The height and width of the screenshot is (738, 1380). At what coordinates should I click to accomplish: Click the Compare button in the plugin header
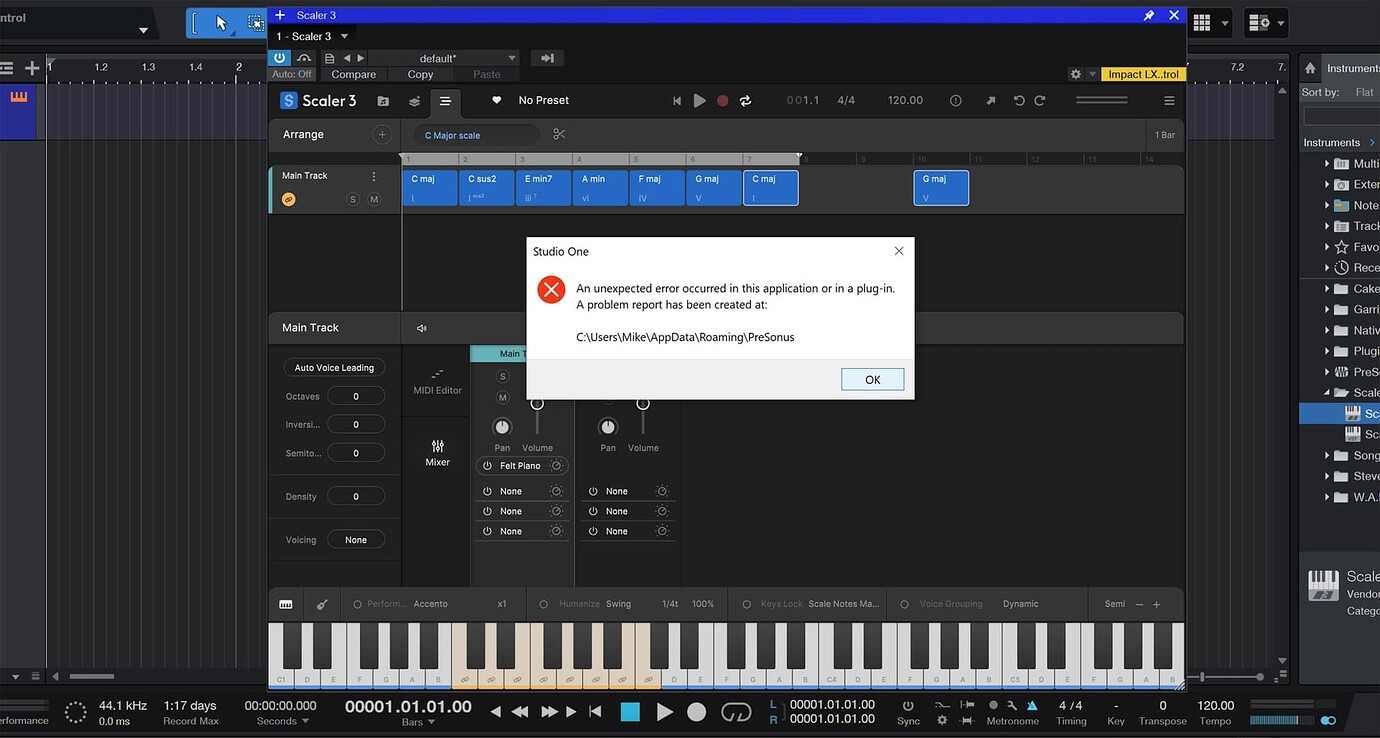(x=353, y=74)
